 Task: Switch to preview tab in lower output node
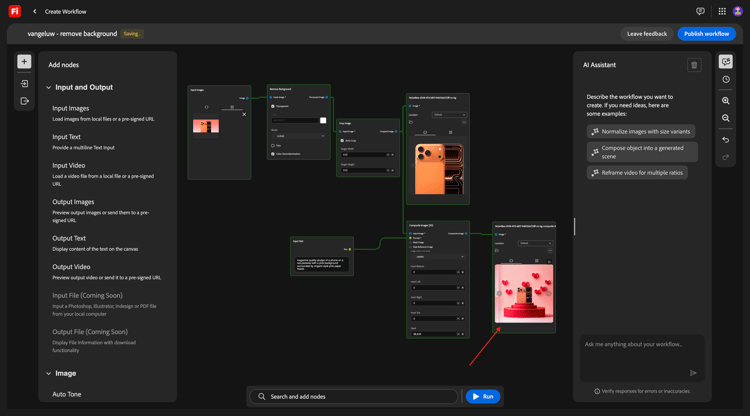(x=511, y=261)
